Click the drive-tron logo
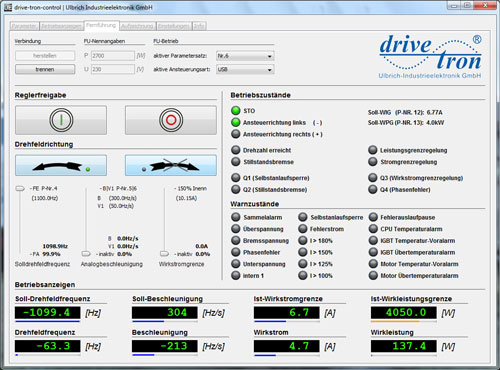500x370 pixels. tap(430, 57)
